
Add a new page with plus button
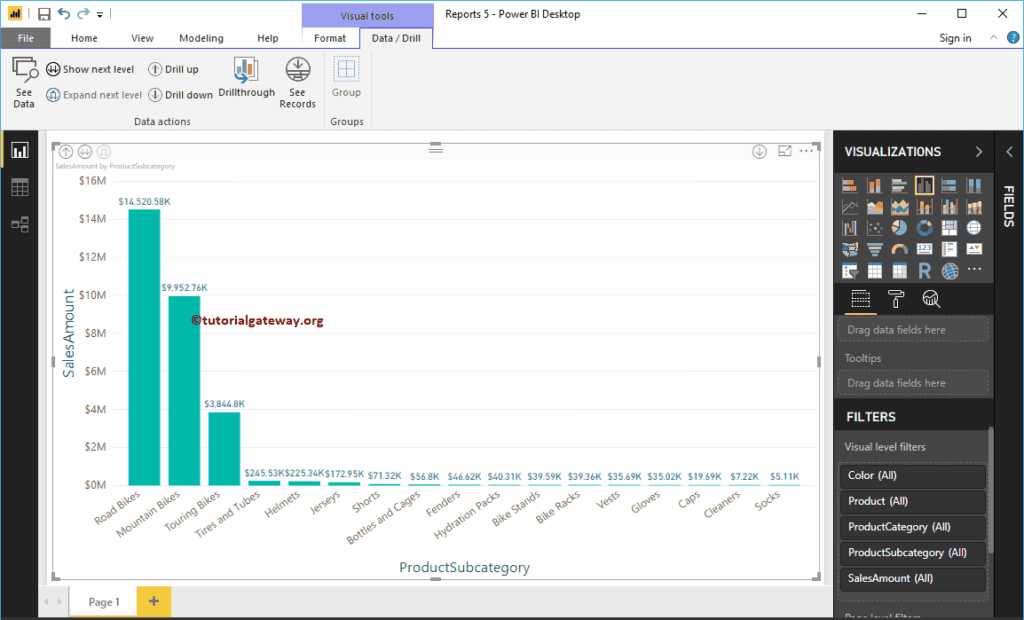tap(154, 601)
